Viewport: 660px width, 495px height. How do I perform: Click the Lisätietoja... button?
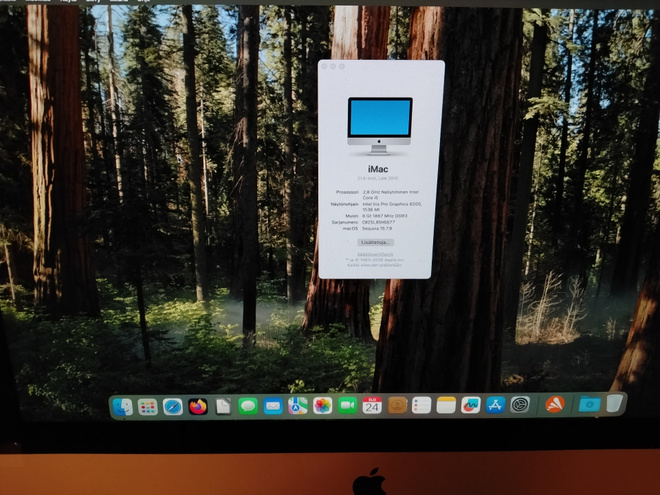click(x=375, y=242)
